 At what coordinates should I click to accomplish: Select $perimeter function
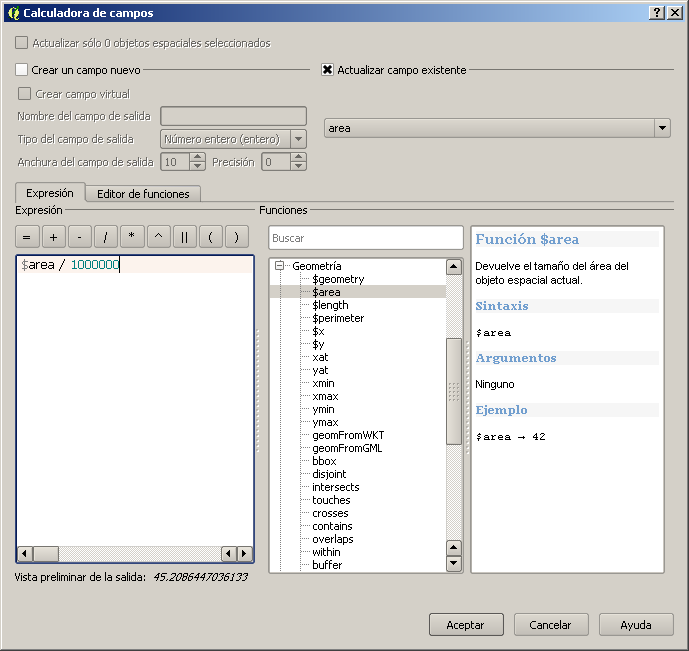(338, 318)
